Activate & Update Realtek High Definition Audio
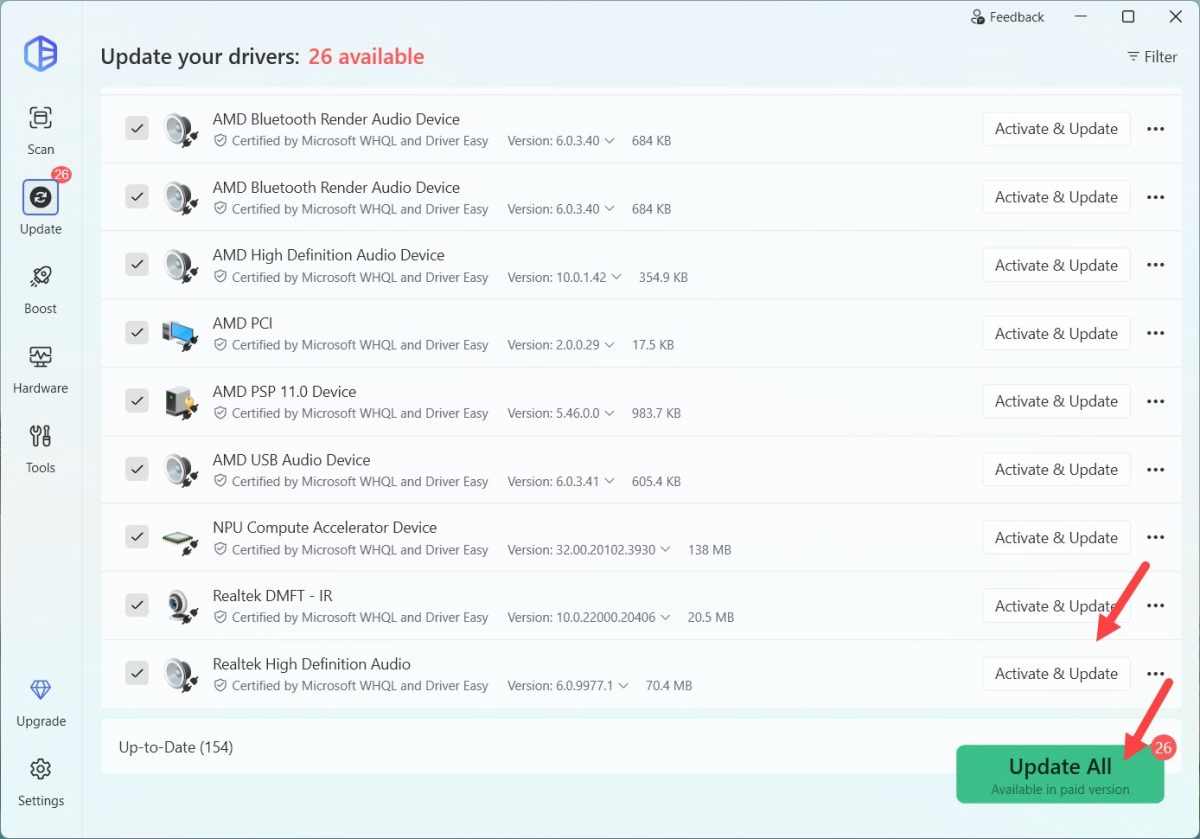Viewport: 1200px width, 839px height. (1056, 673)
